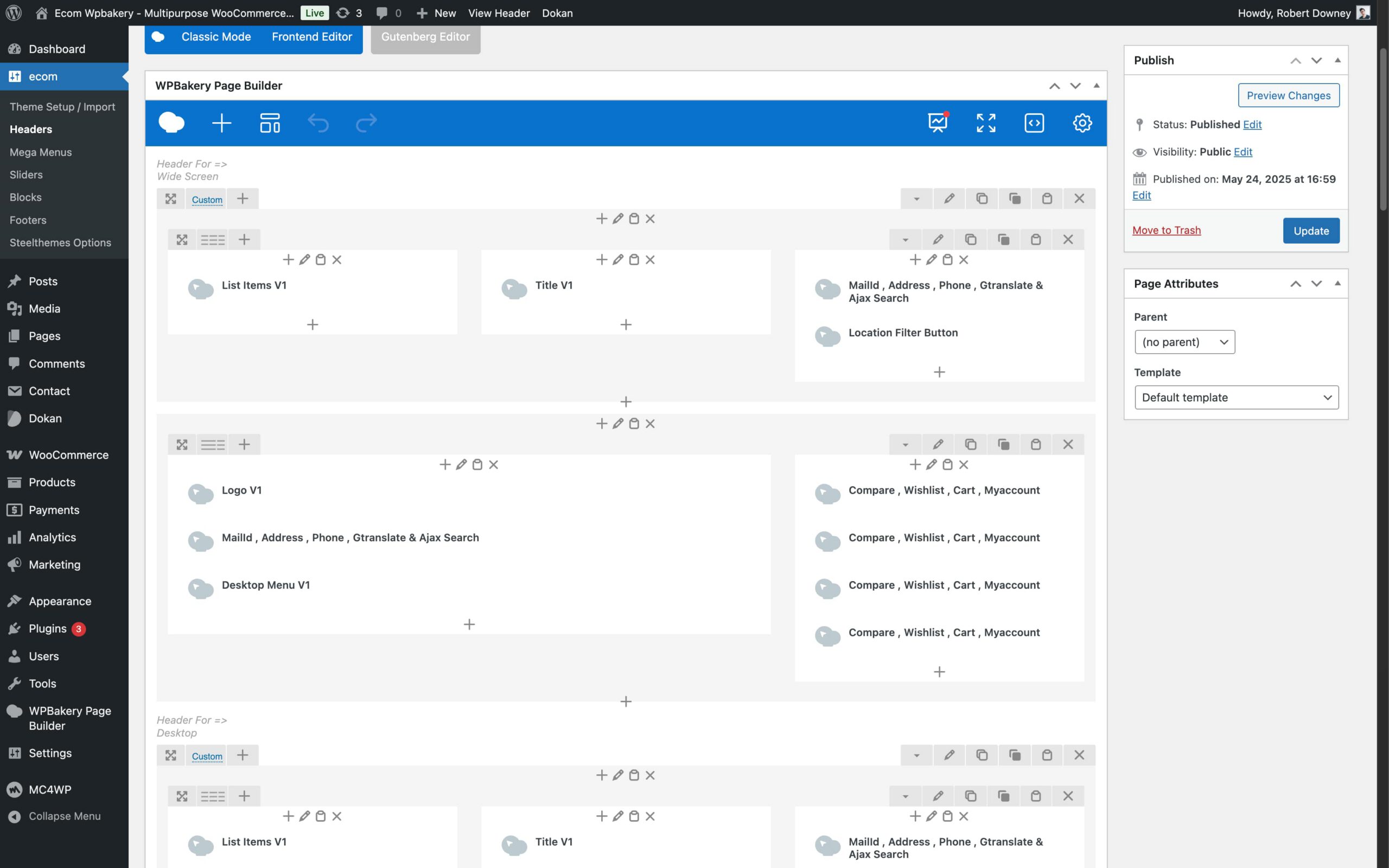The height and width of the screenshot is (868, 1389).
Task: Open the Template dropdown
Action: tap(1237, 397)
